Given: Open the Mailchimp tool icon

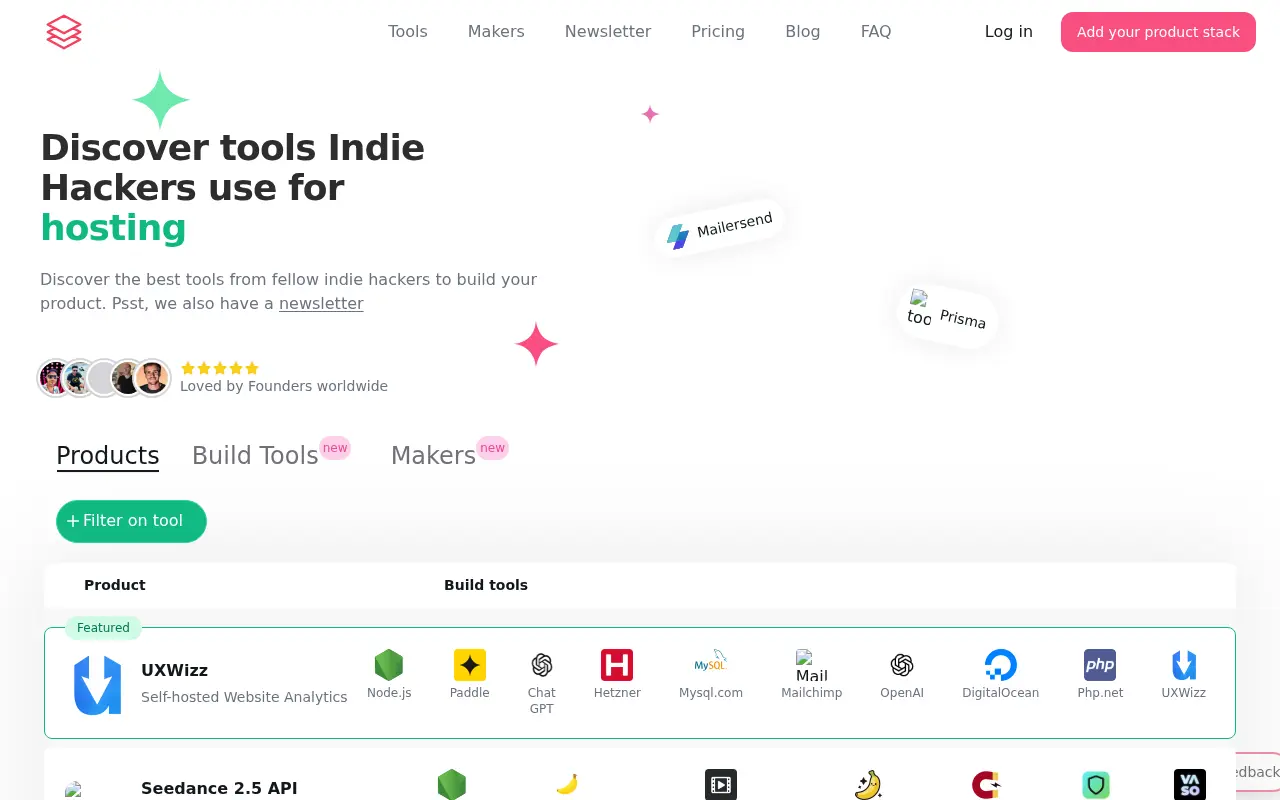Looking at the screenshot, I should point(812,665).
